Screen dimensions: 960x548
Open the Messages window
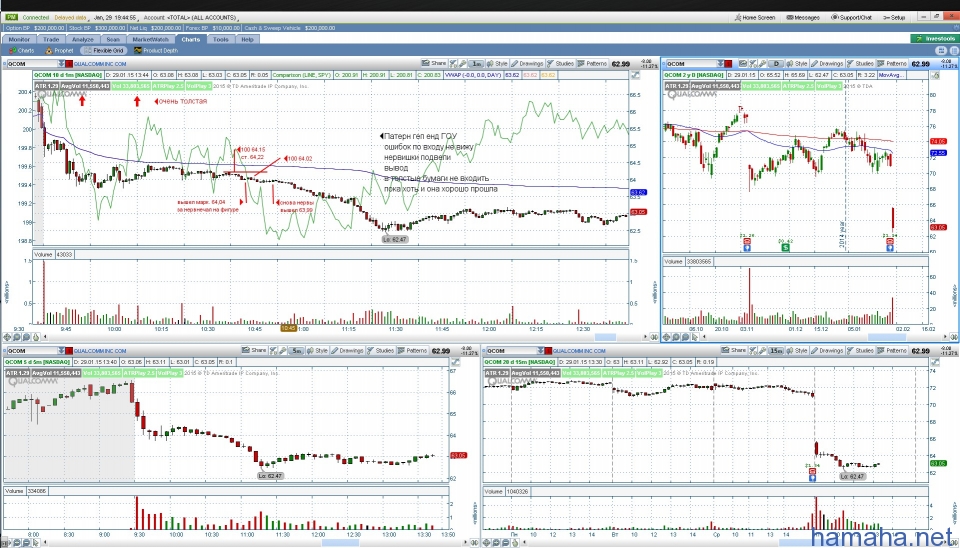click(803, 18)
